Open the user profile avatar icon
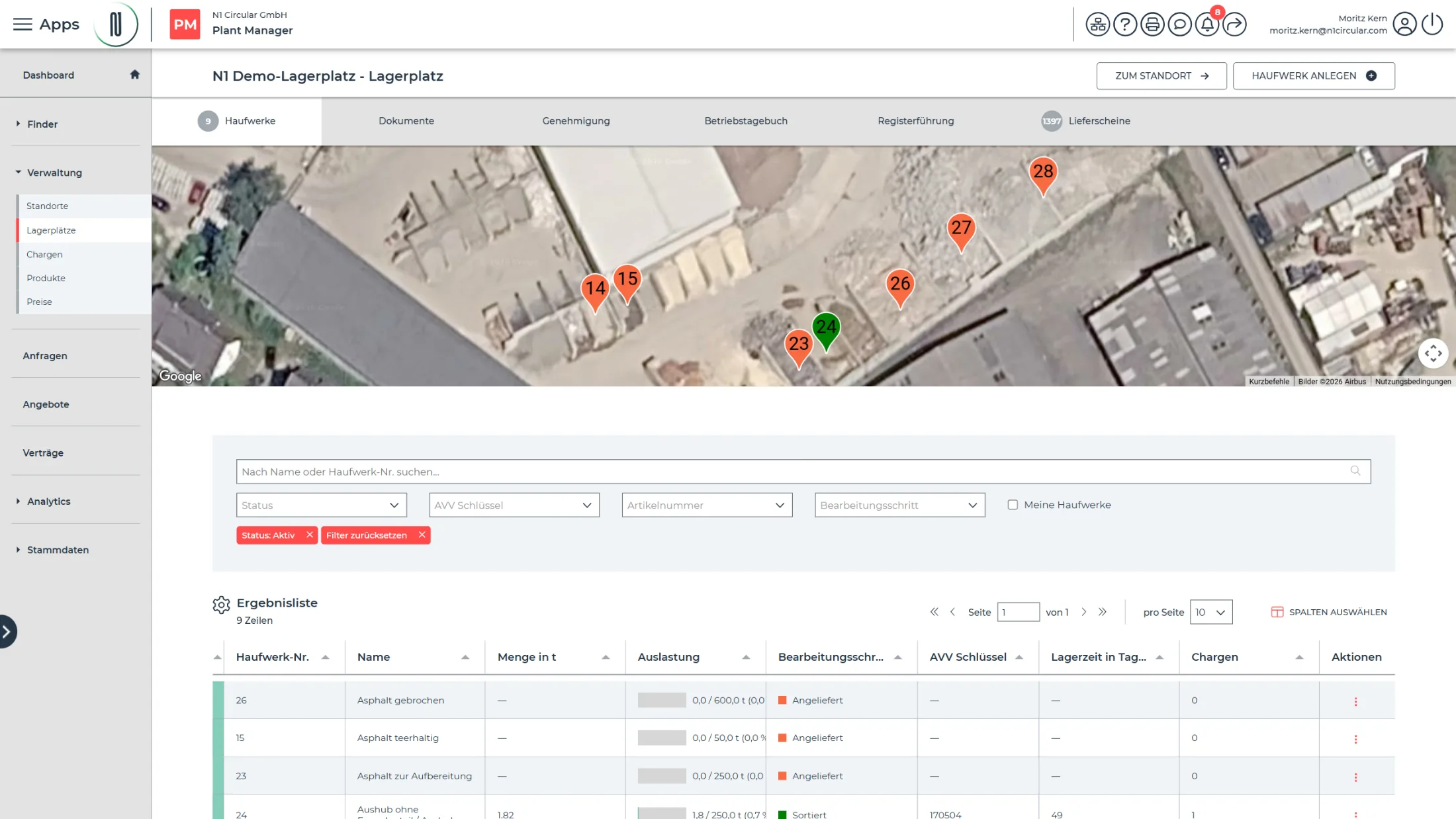The width and height of the screenshot is (1456, 819). click(x=1404, y=24)
